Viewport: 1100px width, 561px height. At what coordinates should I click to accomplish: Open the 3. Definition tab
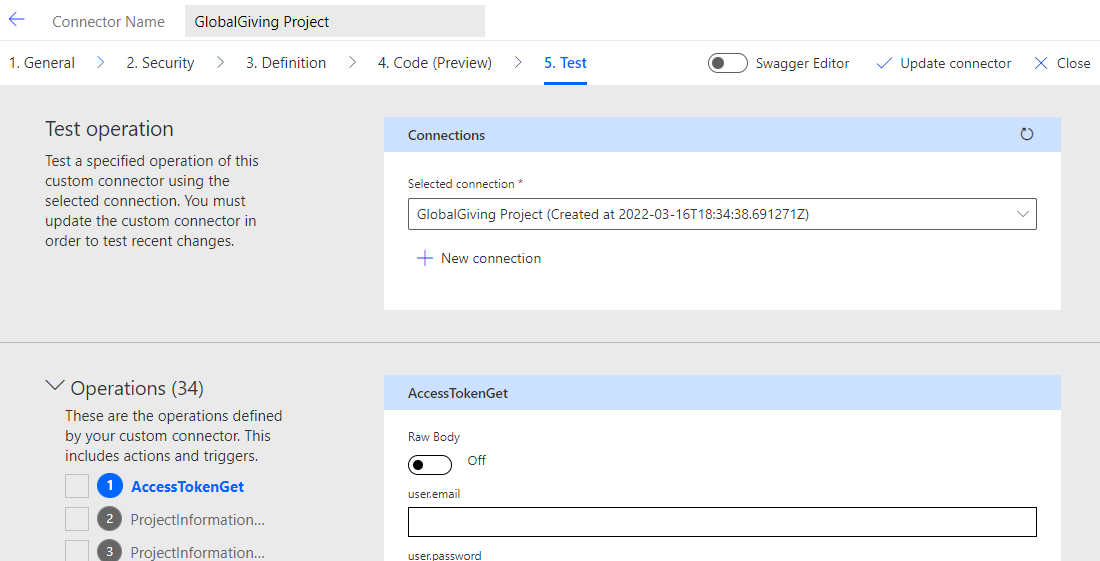coord(286,62)
